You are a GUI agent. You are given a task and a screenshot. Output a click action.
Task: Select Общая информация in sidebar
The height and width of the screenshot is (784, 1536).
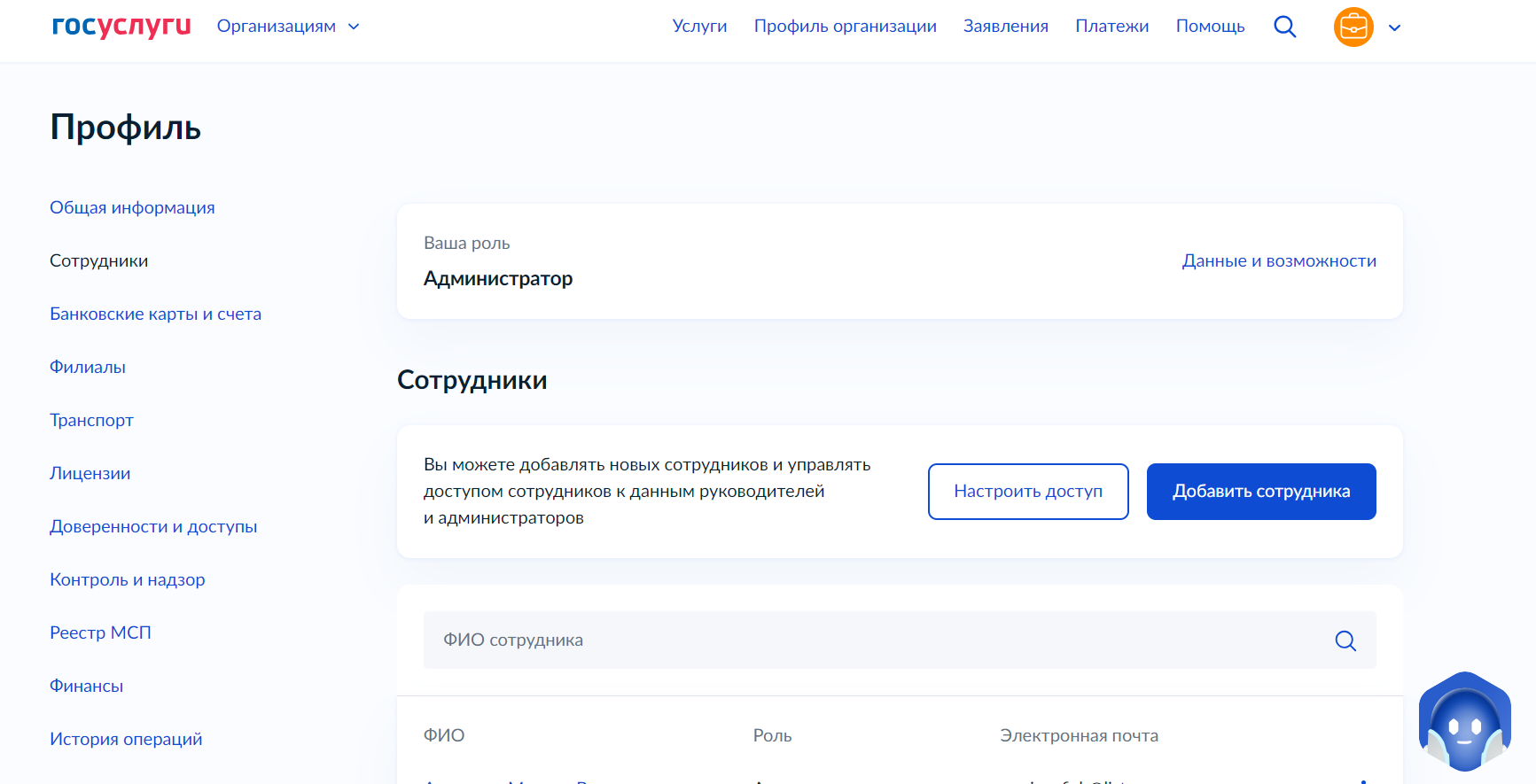[132, 208]
